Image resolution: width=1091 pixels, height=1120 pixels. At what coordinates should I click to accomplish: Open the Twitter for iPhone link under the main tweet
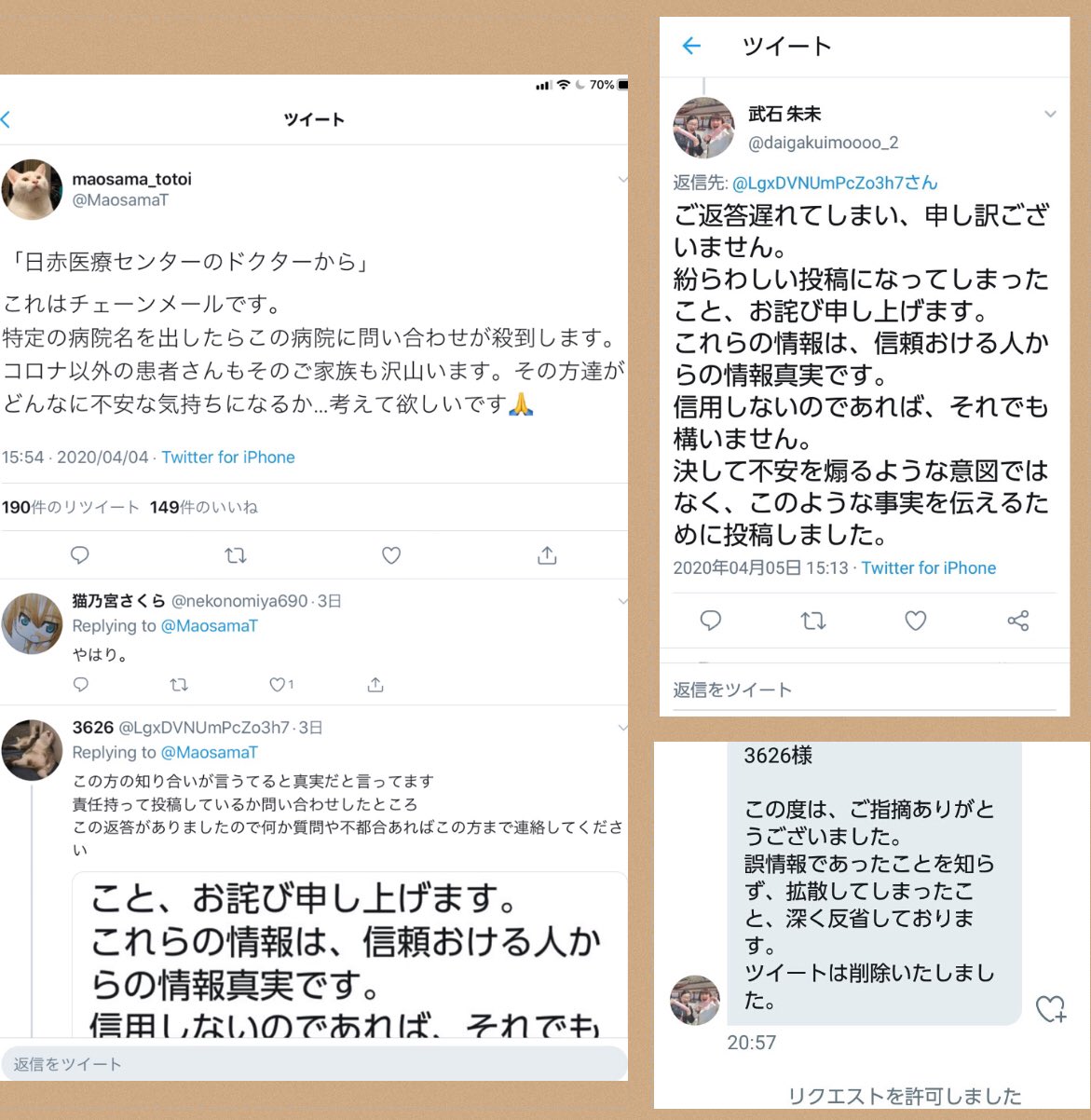click(x=228, y=458)
